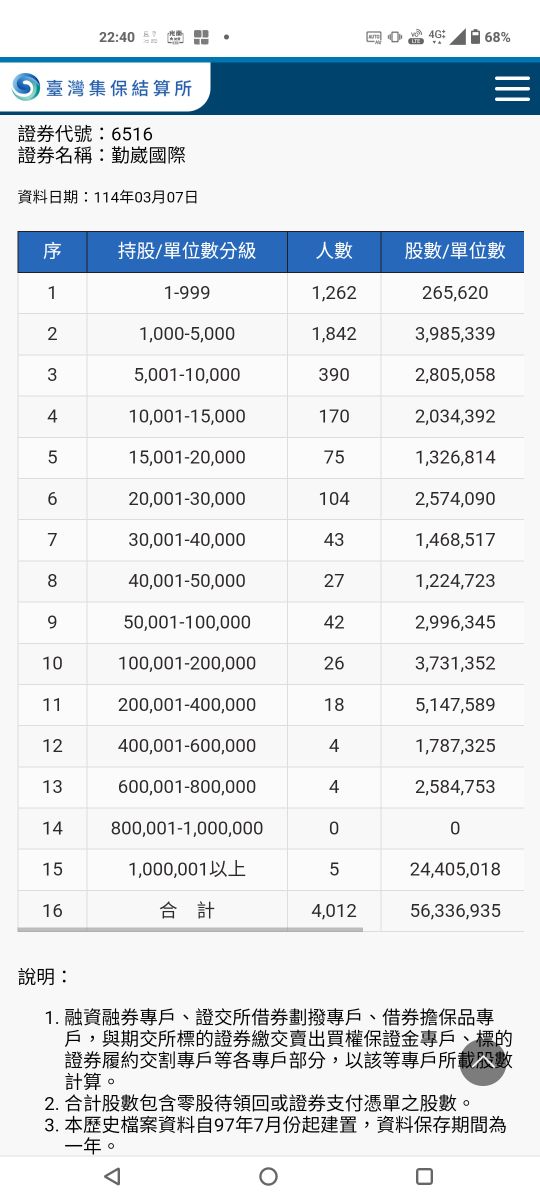Tap the Android home circle icon
The height and width of the screenshot is (1200, 540).
pyautogui.click(x=268, y=1176)
